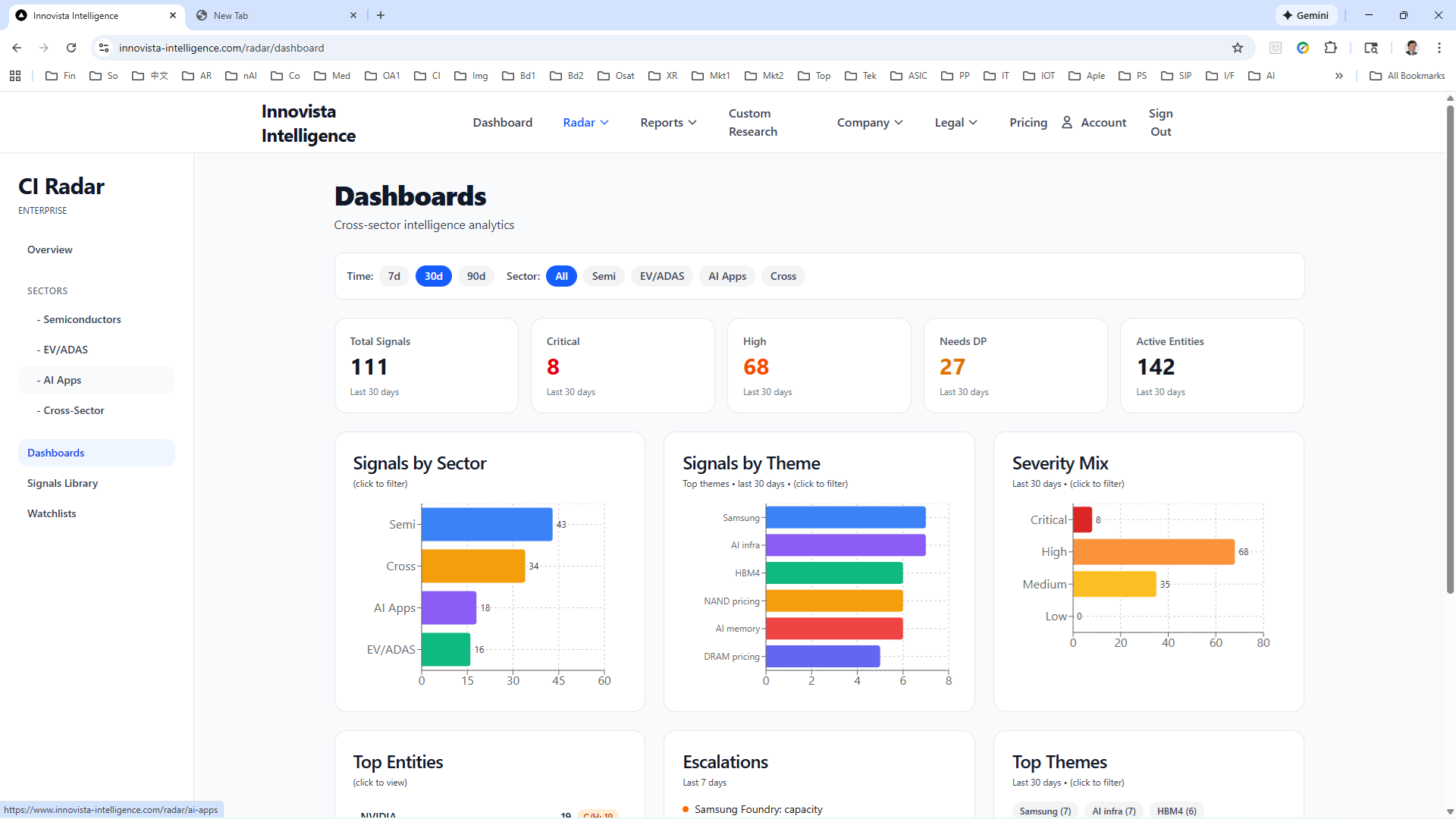
Task: Bookmark this page with star icon
Action: pos(1238,48)
